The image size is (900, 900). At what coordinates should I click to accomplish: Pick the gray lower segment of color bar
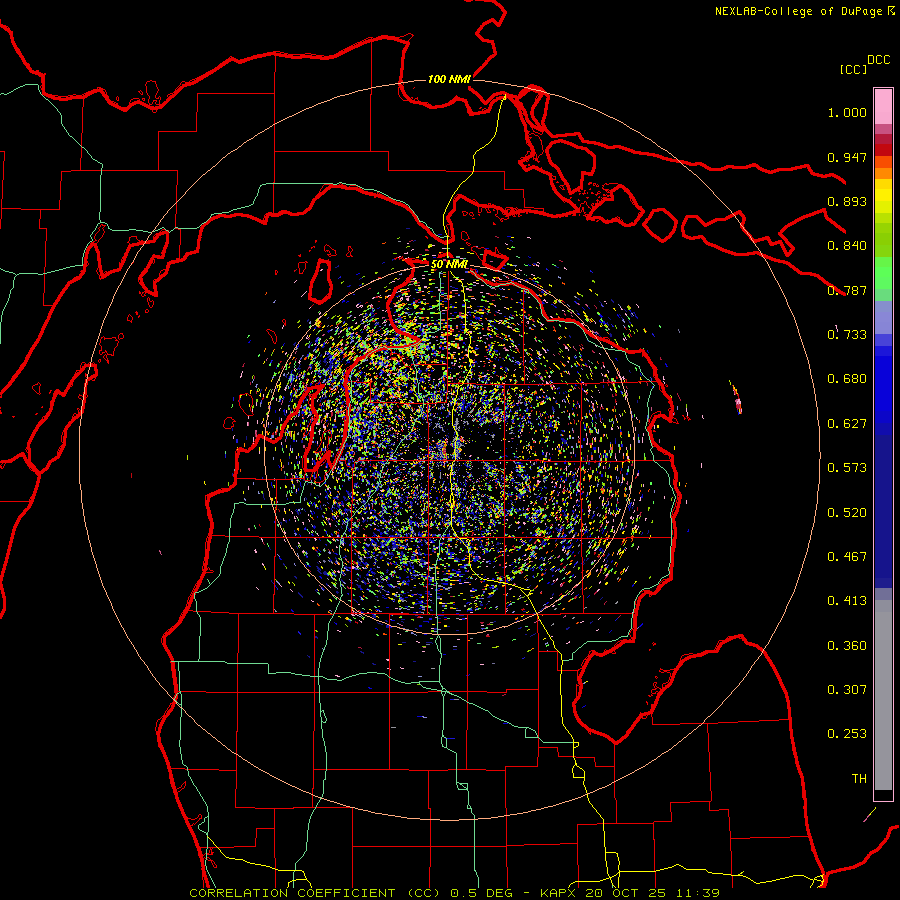click(x=883, y=695)
